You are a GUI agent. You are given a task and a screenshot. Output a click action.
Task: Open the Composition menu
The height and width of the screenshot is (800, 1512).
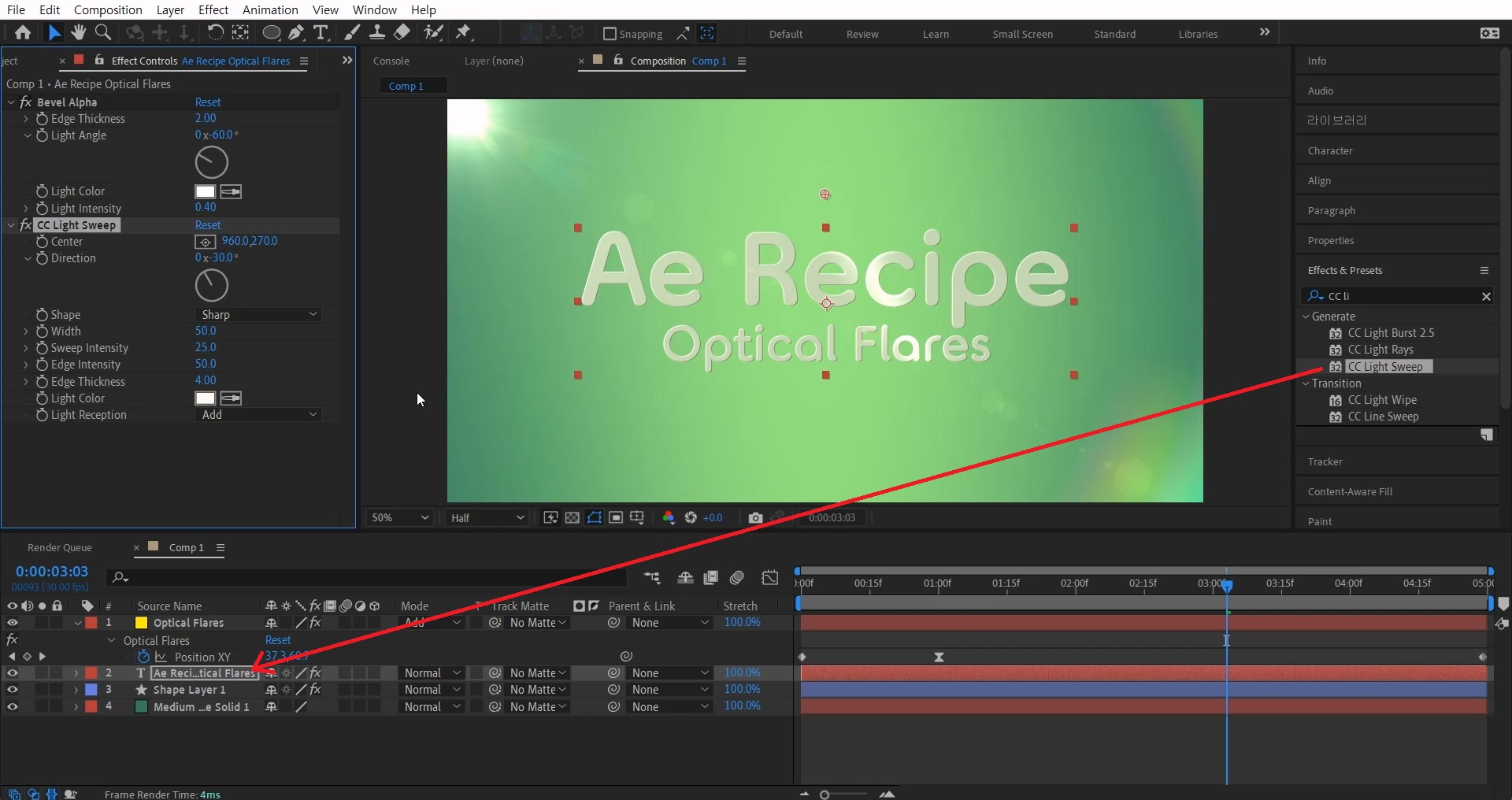click(x=108, y=9)
